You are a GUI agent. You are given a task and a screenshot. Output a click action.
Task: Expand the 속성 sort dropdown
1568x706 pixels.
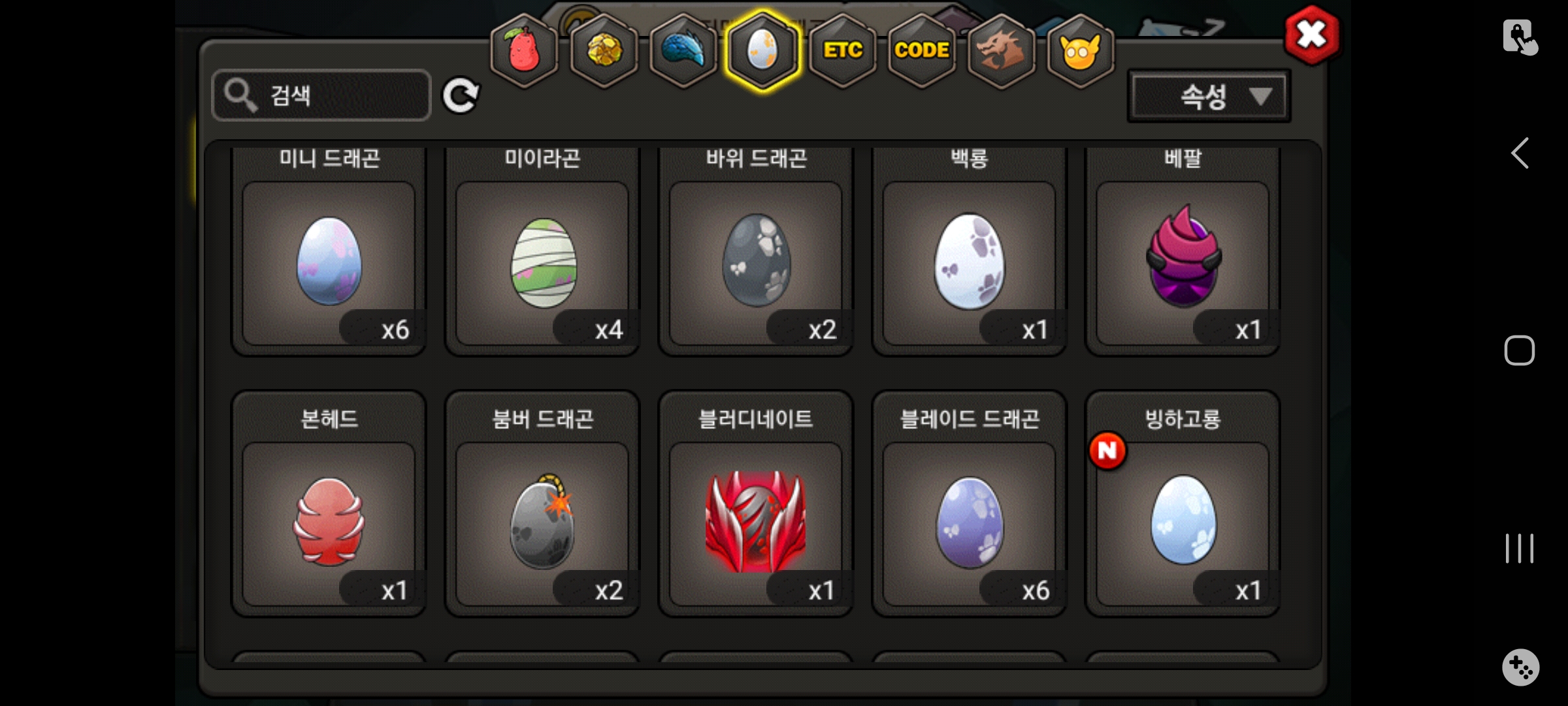pyautogui.click(x=1209, y=97)
